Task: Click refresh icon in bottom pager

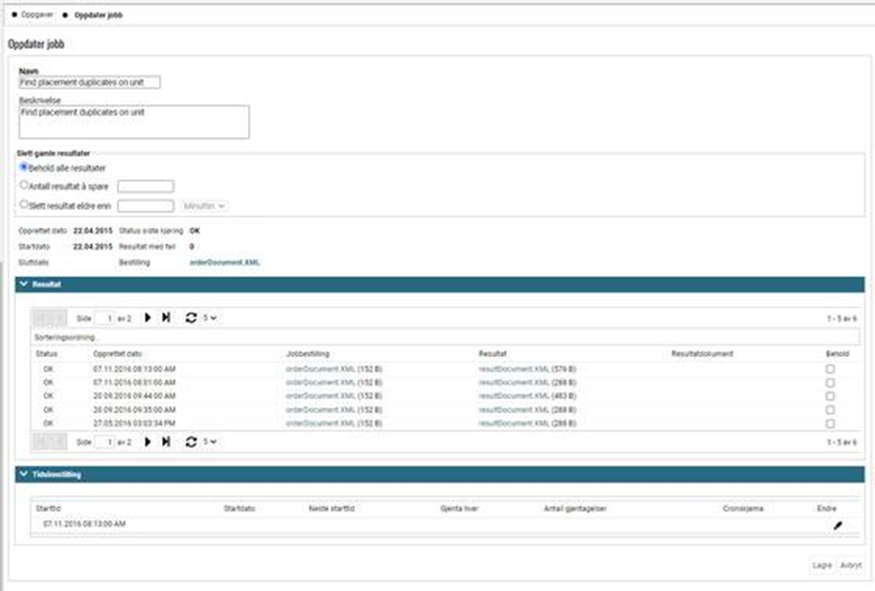Action: point(190,441)
